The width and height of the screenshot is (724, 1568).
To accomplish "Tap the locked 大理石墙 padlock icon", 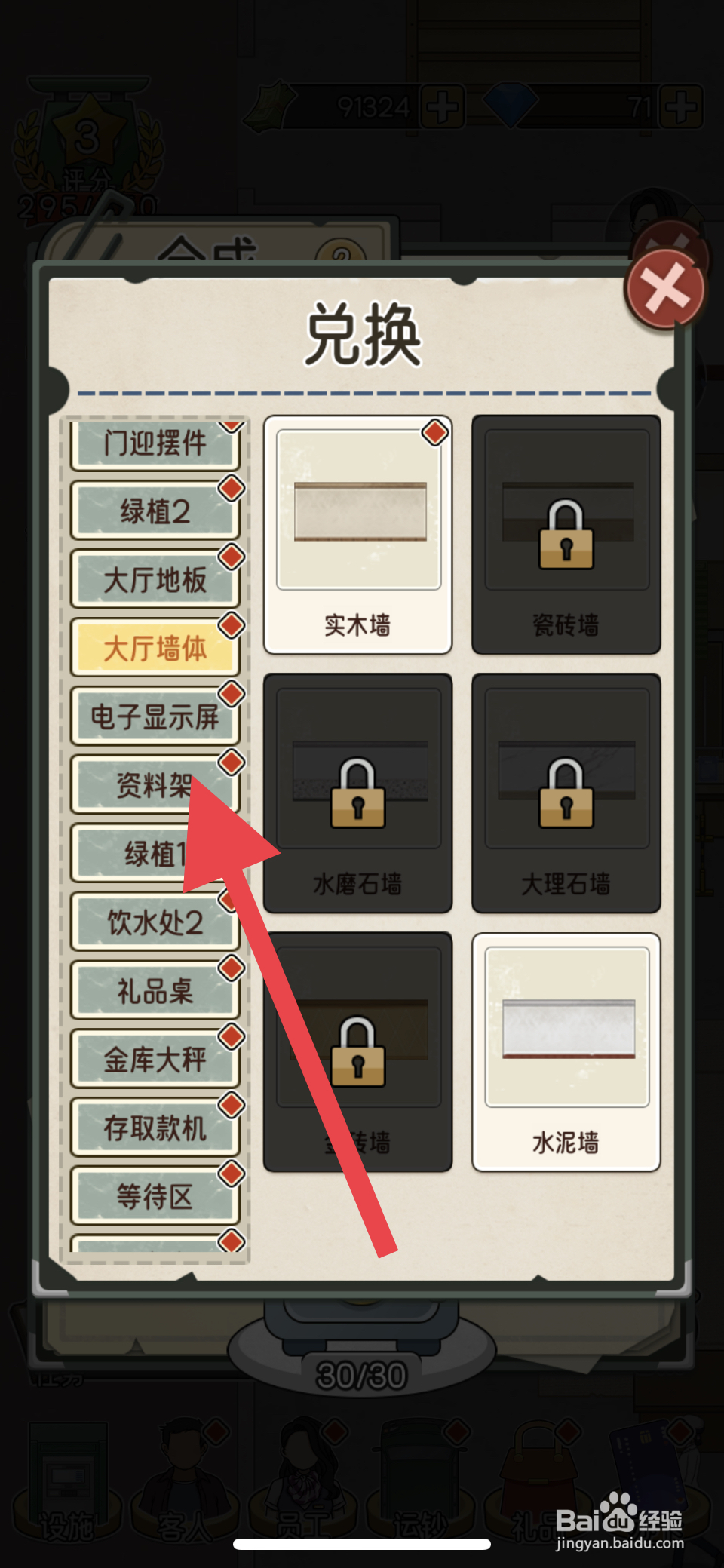I will [x=566, y=793].
